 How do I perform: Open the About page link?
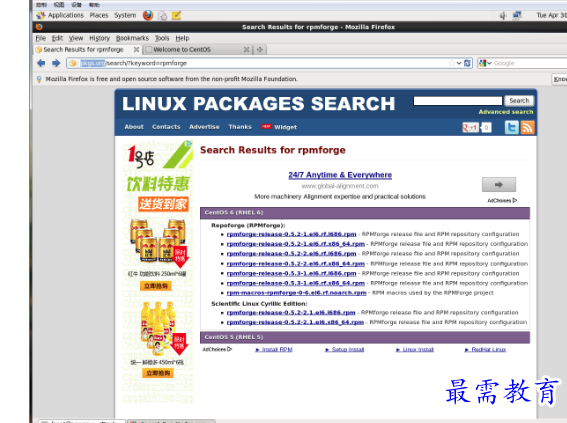click(134, 127)
